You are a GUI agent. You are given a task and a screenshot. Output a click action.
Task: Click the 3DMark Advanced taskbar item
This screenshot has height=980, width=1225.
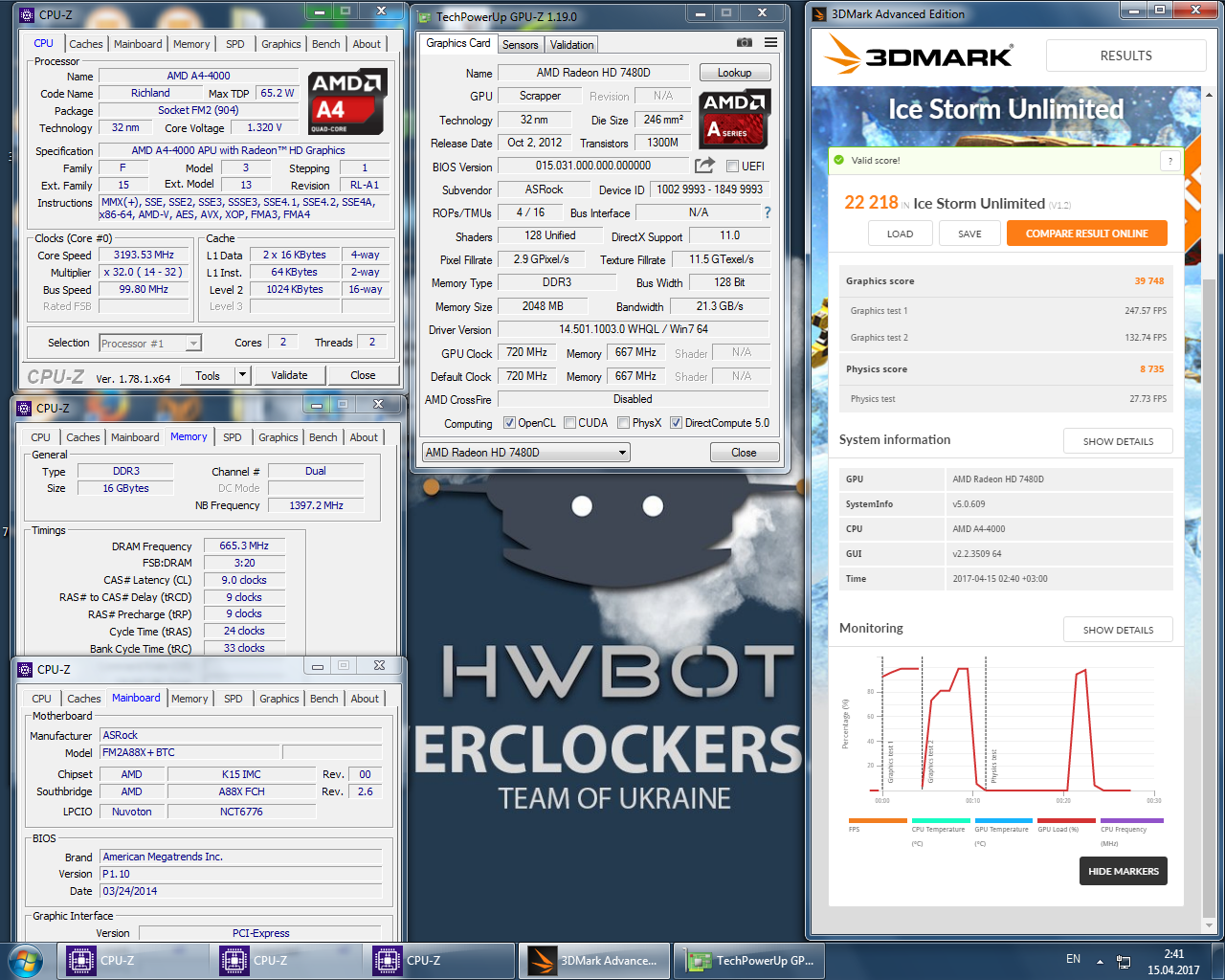point(594,961)
